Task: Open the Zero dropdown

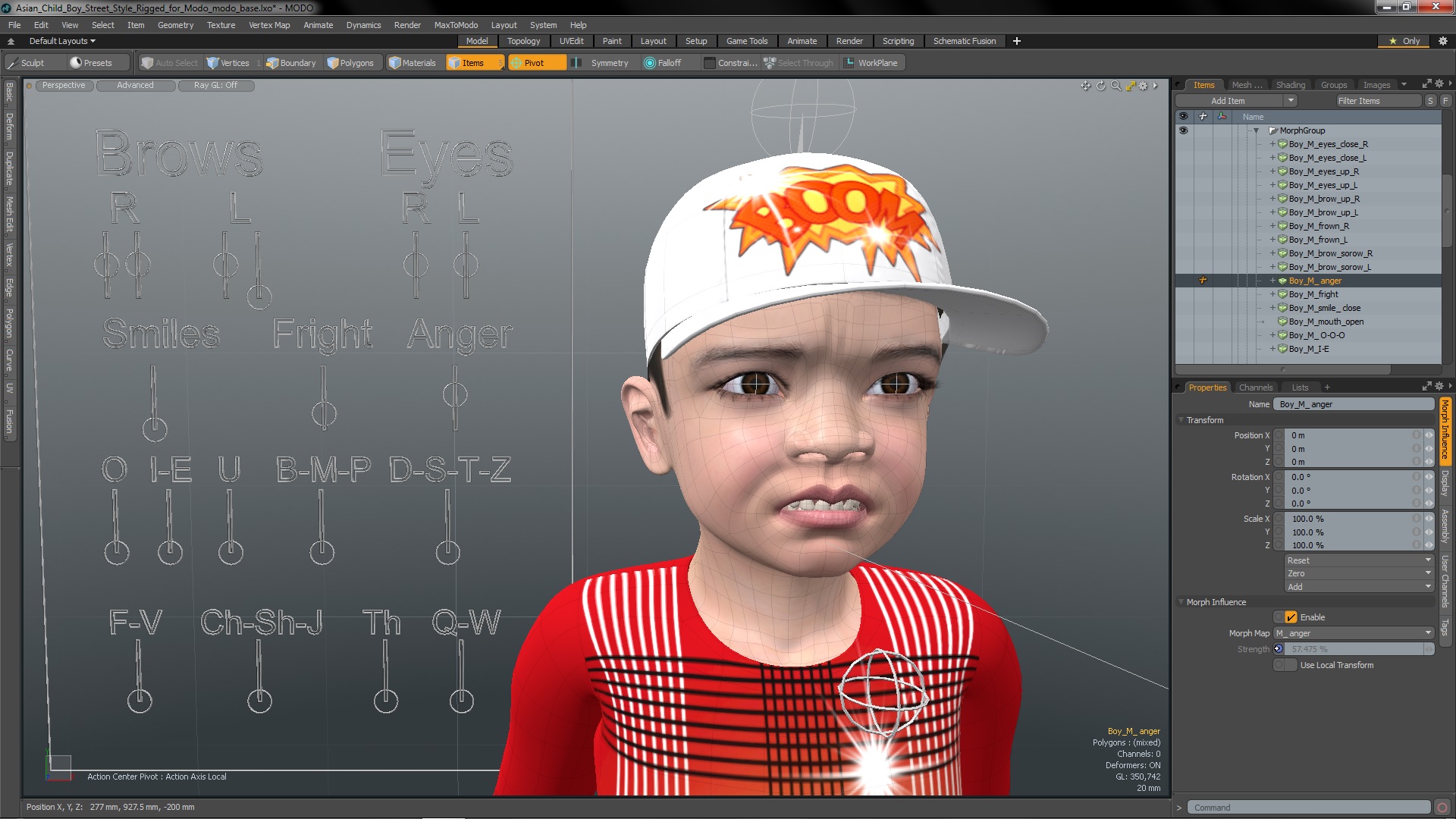Action: point(1358,573)
